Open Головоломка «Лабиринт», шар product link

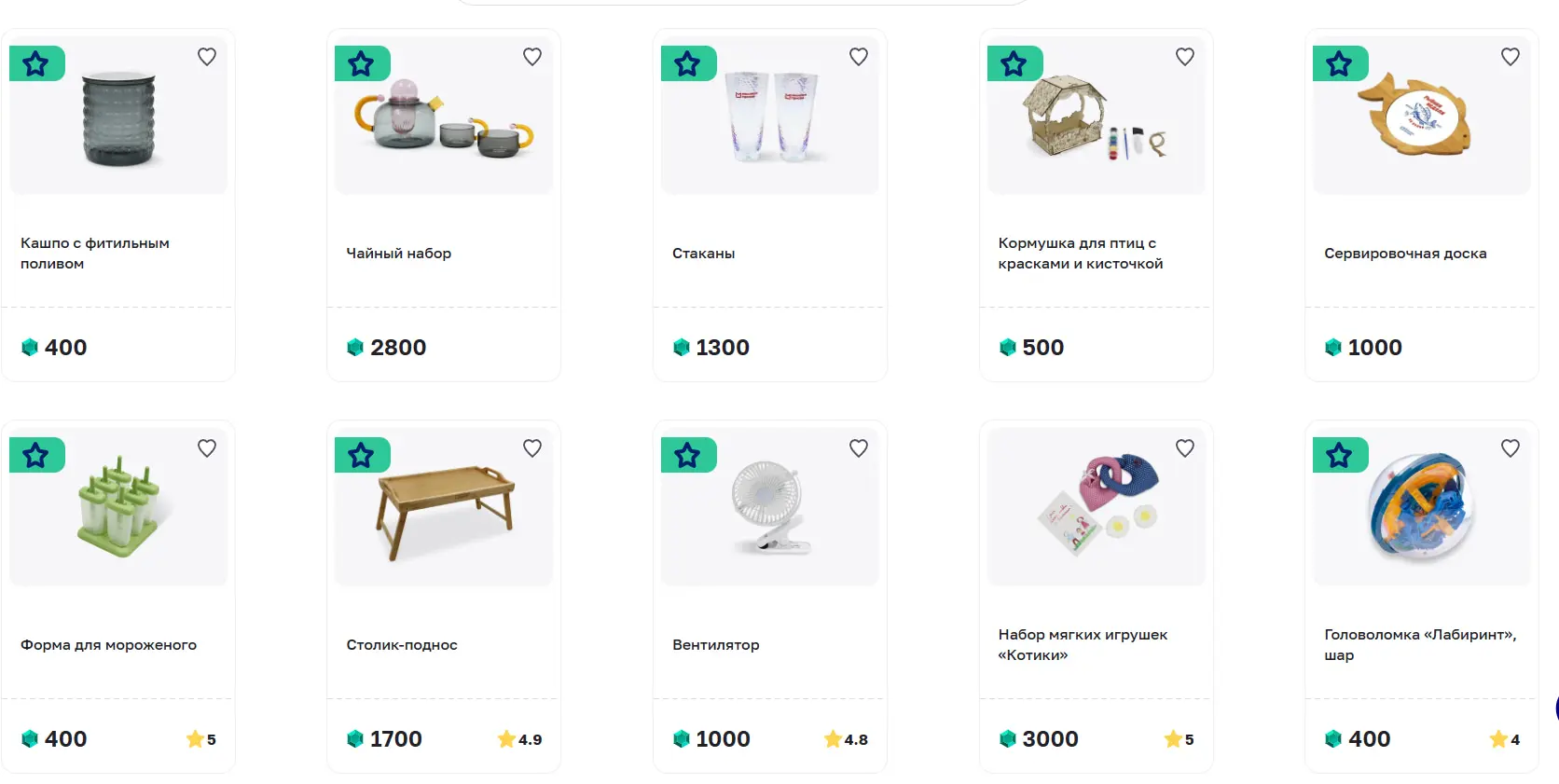click(x=1420, y=645)
